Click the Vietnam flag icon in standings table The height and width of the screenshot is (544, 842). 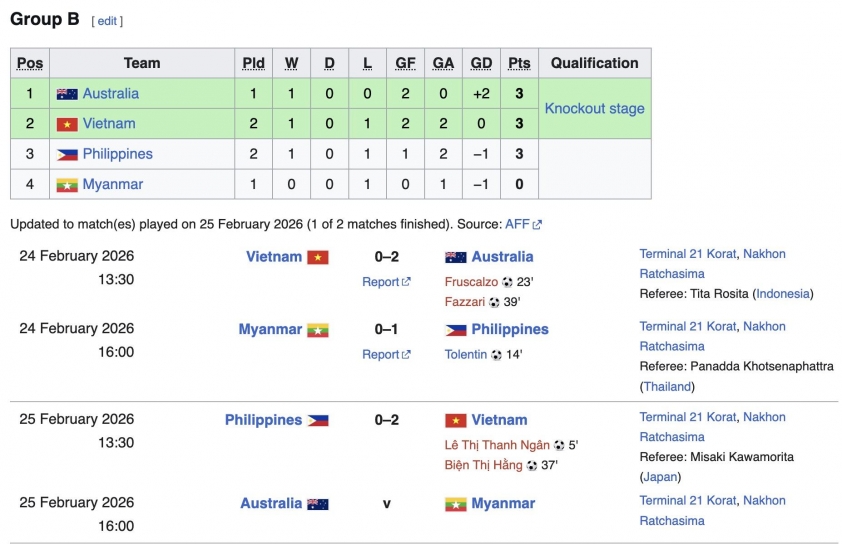tap(67, 124)
